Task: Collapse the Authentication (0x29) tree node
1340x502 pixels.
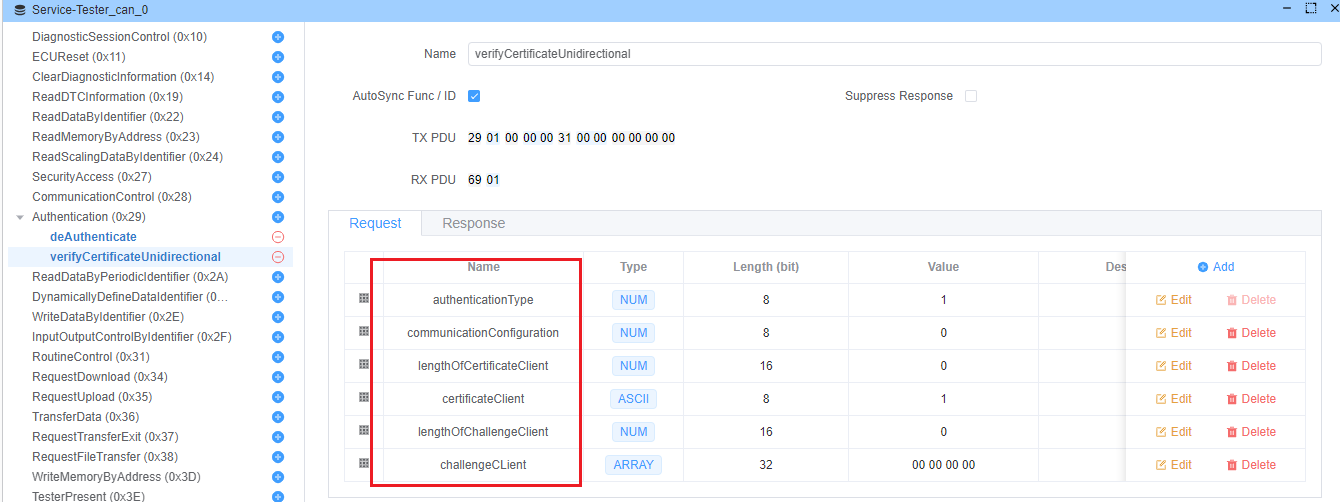Action: [x=20, y=217]
